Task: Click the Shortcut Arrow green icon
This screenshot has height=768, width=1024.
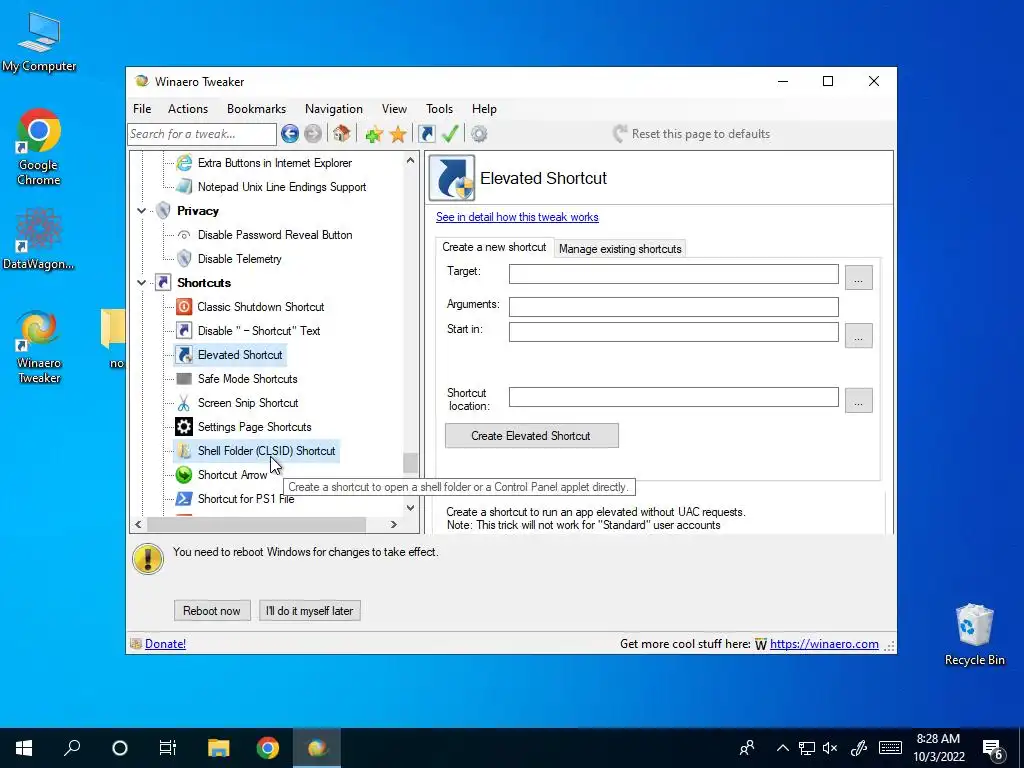Action: coord(184,475)
